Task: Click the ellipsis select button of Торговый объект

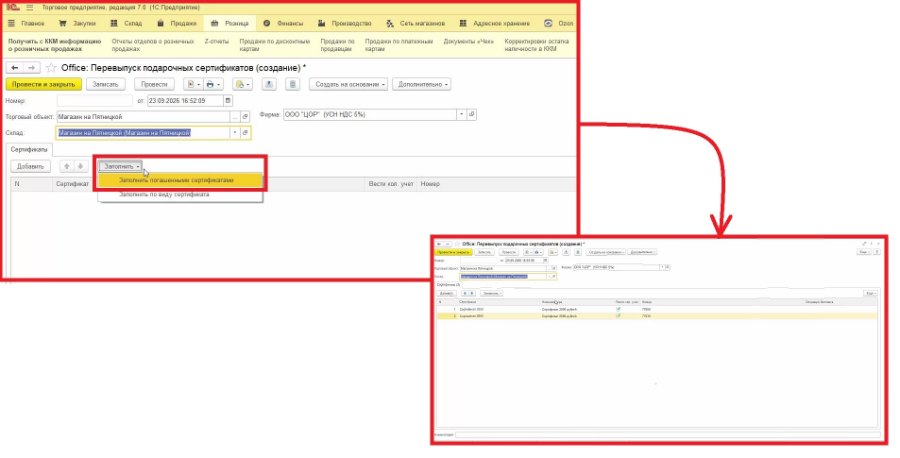Action: coord(235,117)
